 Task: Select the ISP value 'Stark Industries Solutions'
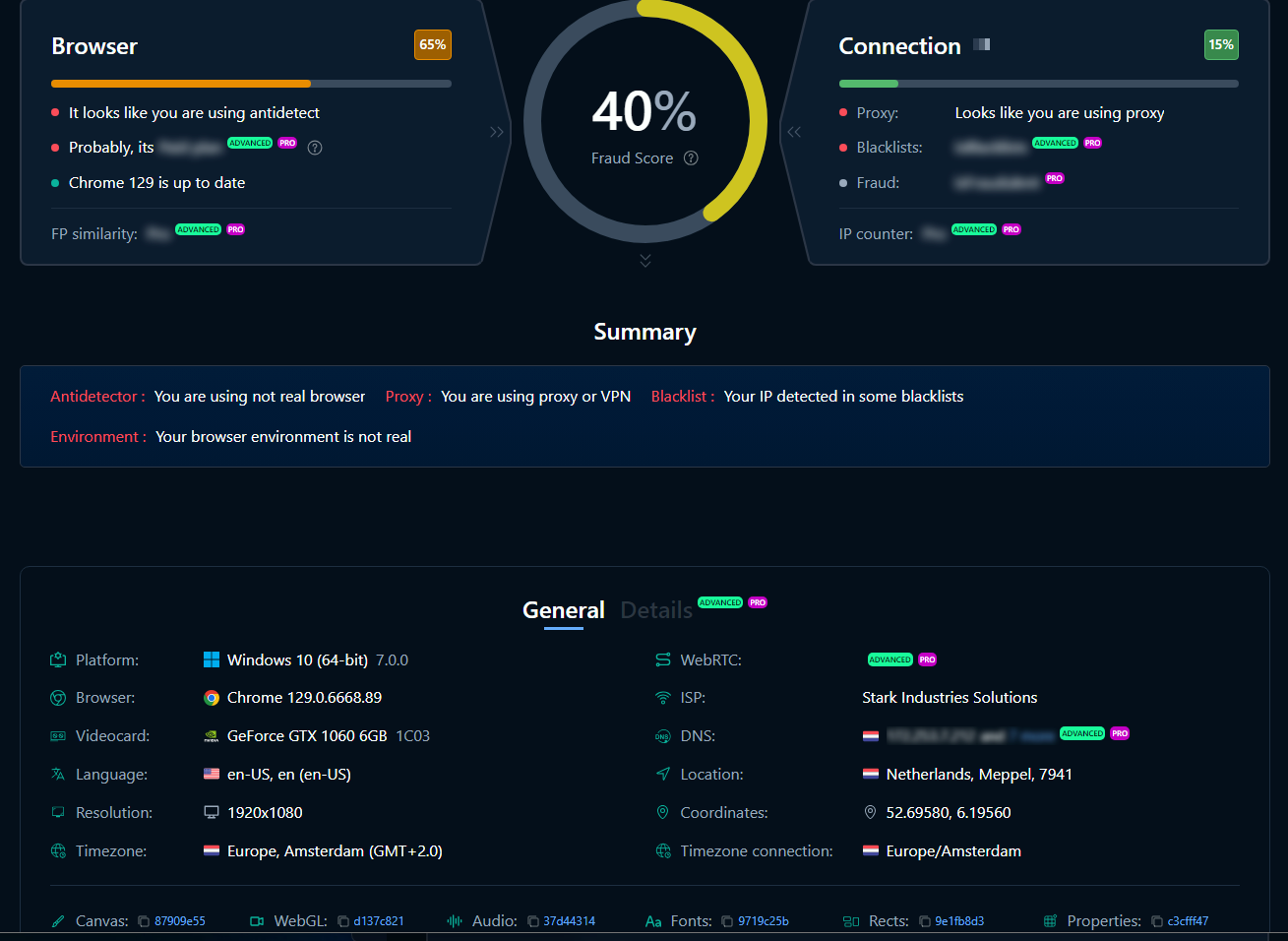(x=950, y=698)
